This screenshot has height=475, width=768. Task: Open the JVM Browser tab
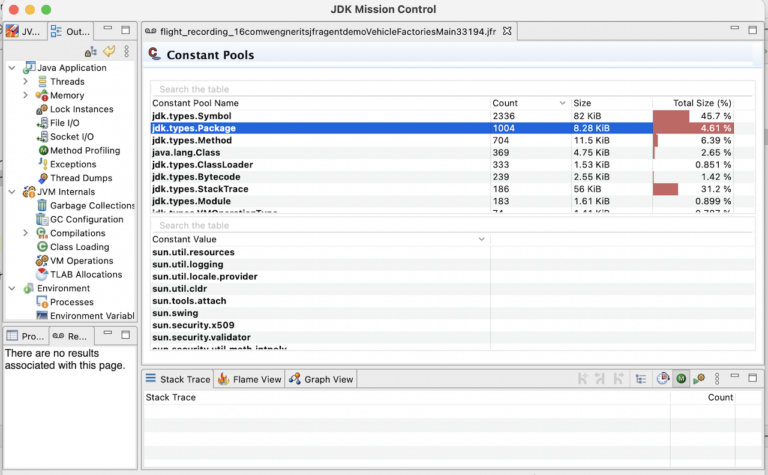pyautogui.click(x=24, y=31)
